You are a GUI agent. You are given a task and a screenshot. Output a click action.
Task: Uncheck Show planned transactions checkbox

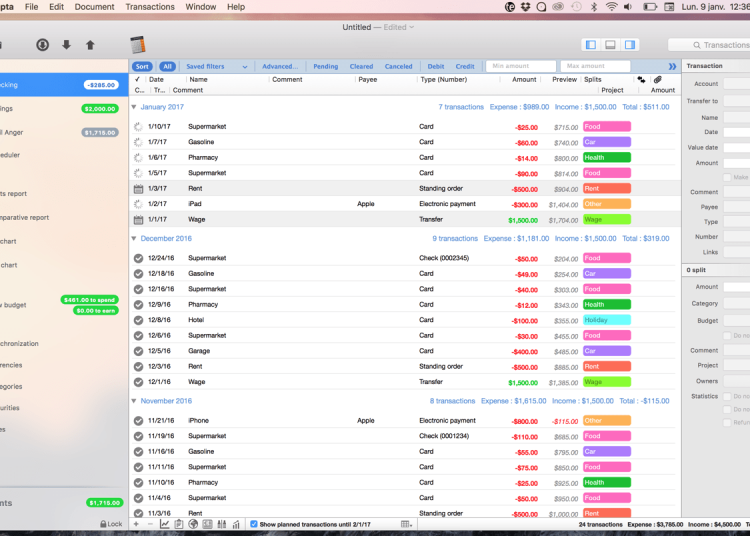pyautogui.click(x=254, y=524)
